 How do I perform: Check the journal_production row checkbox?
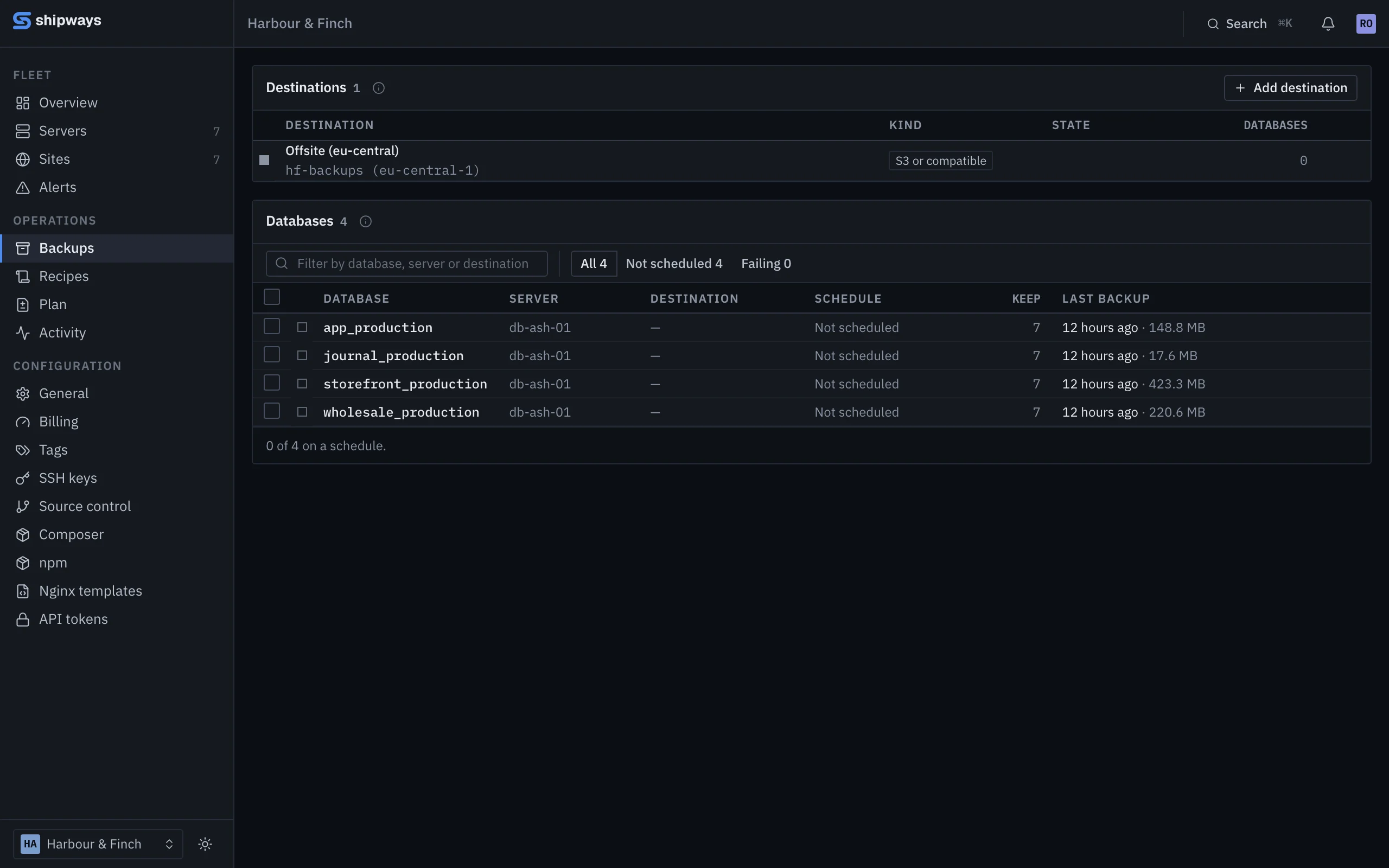pos(271,354)
